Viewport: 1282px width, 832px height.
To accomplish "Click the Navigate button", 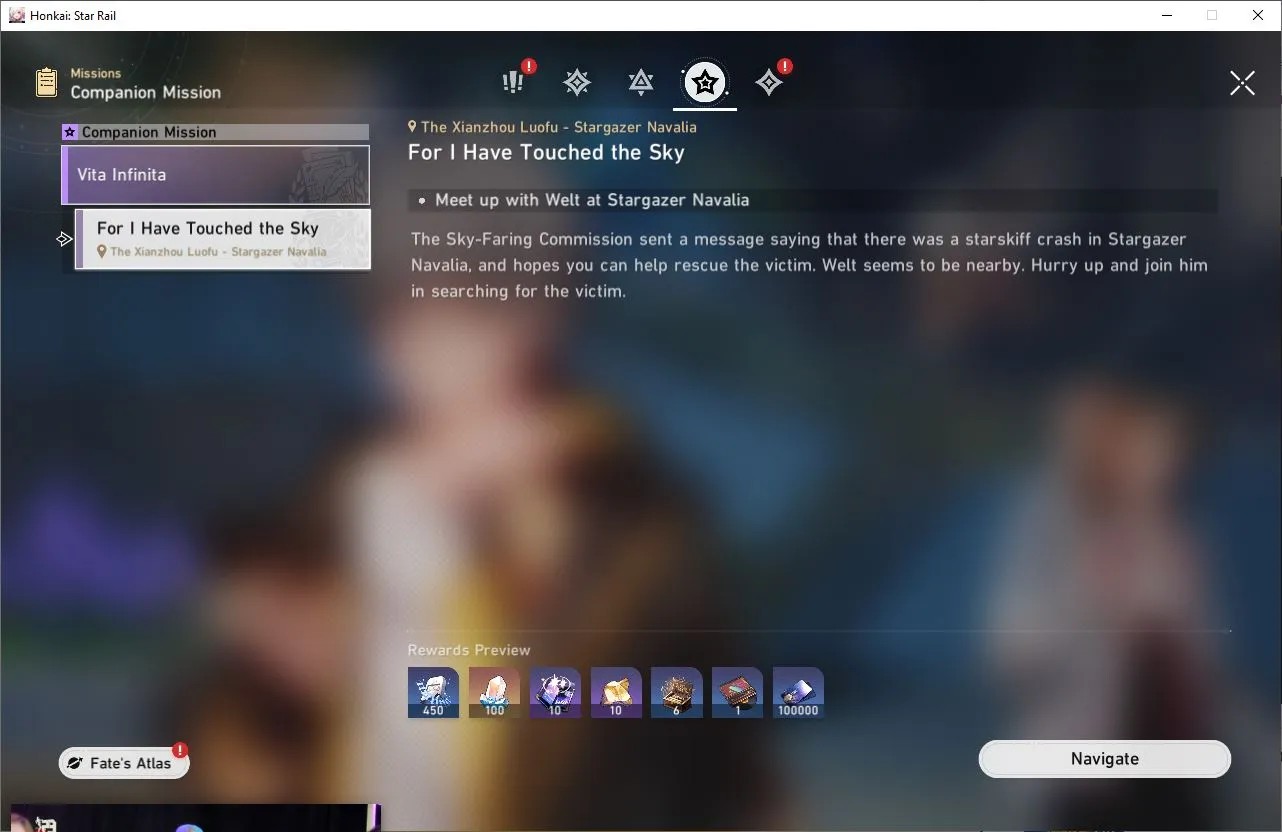I will point(1104,759).
